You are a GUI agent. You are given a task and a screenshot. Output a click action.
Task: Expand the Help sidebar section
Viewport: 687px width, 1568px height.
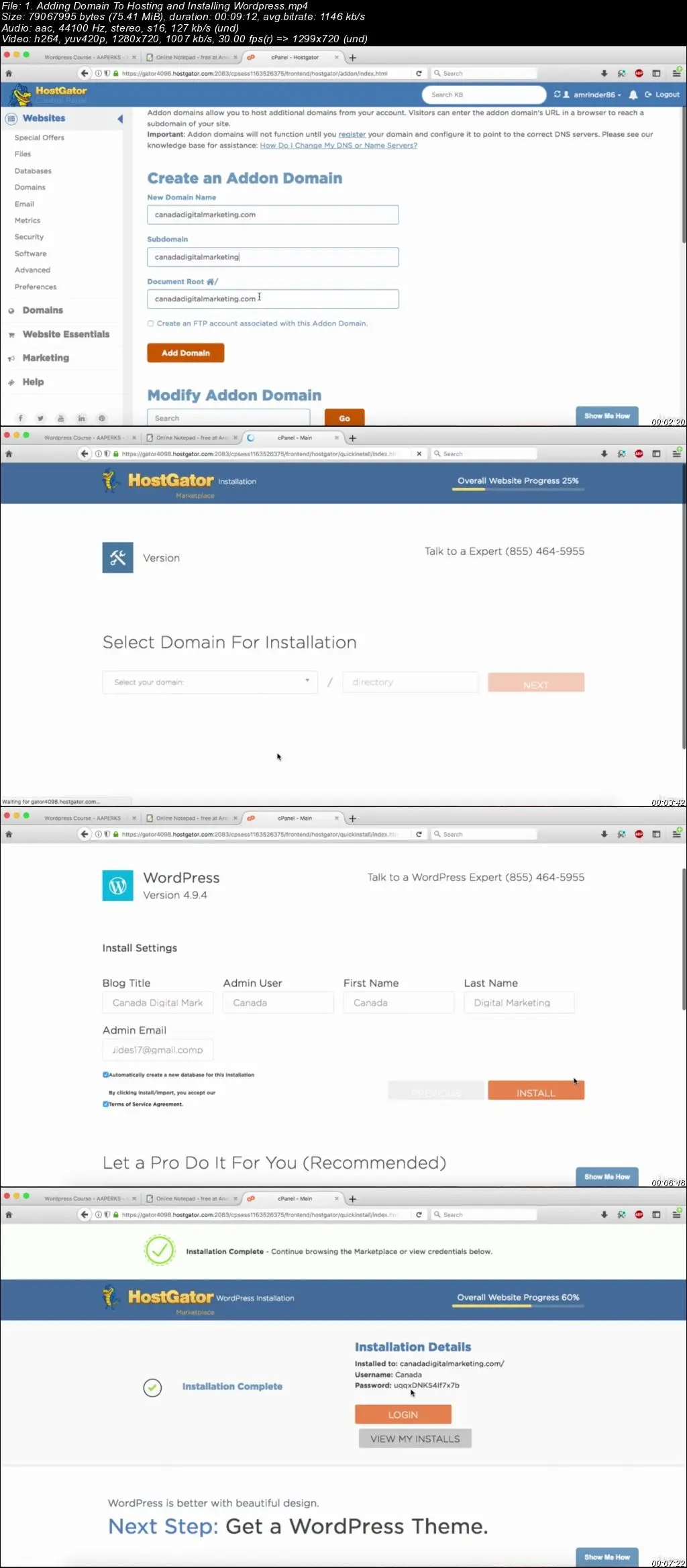coord(33,382)
